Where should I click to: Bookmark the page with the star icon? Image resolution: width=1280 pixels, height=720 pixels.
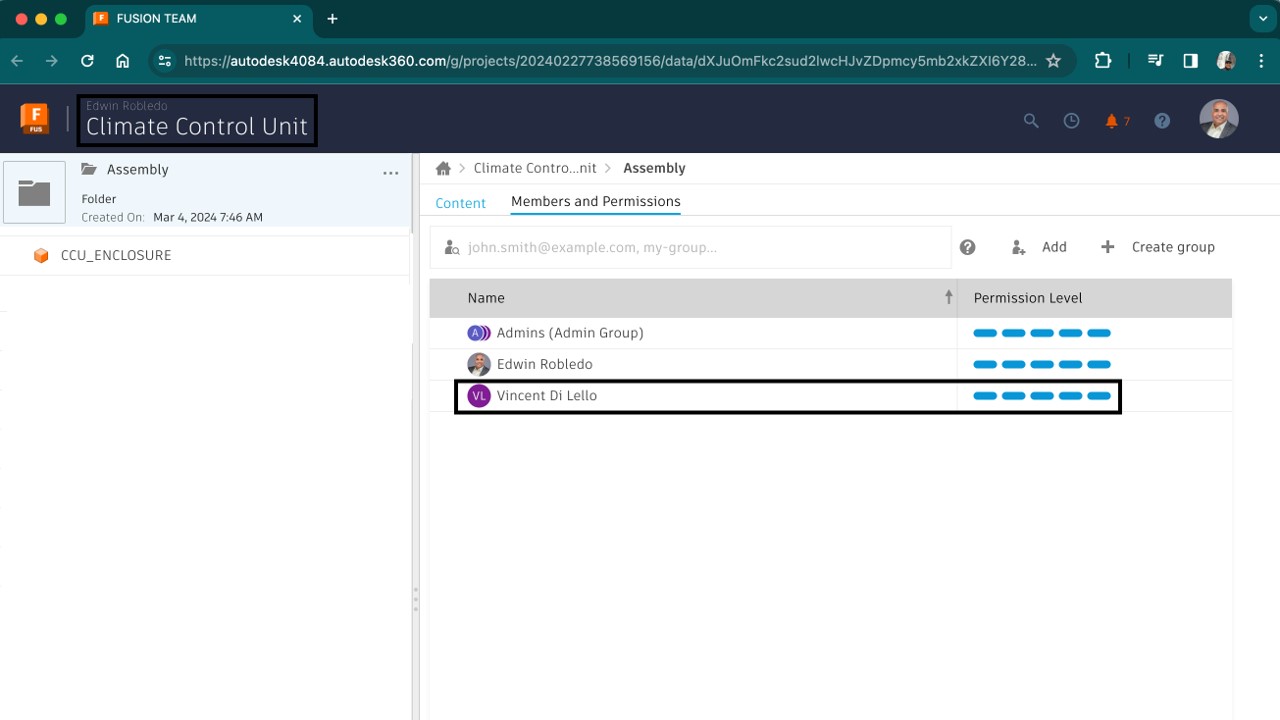[x=1053, y=60]
